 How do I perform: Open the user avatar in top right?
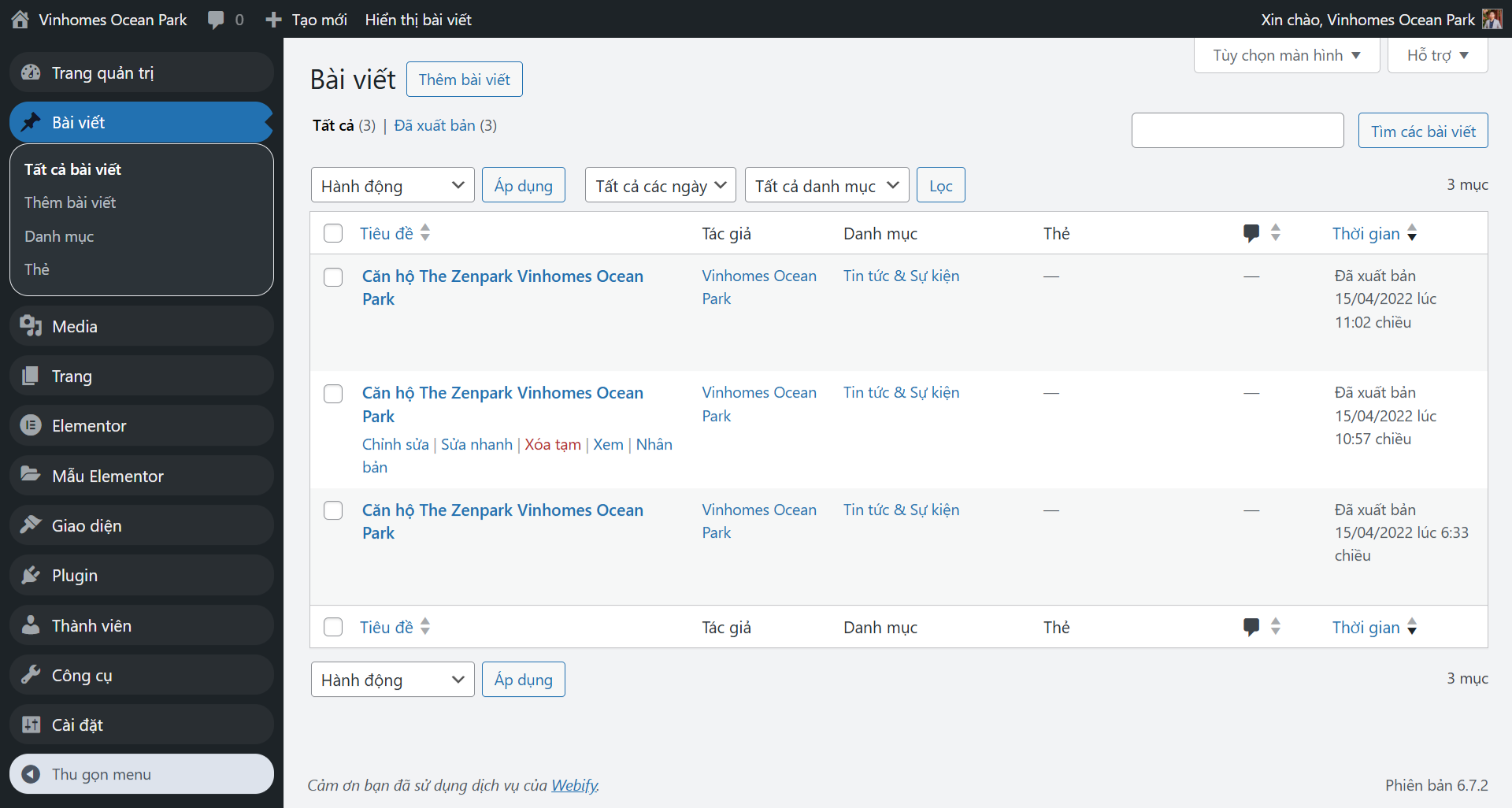pyautogui.click(x=1492, y=20)
